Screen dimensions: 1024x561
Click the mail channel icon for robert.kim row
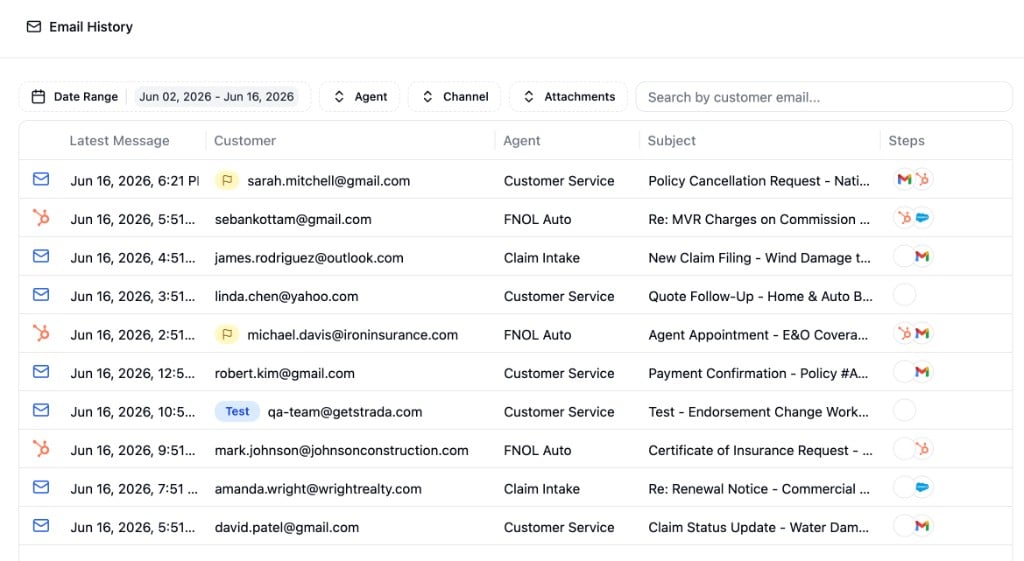tap(41, 372)
